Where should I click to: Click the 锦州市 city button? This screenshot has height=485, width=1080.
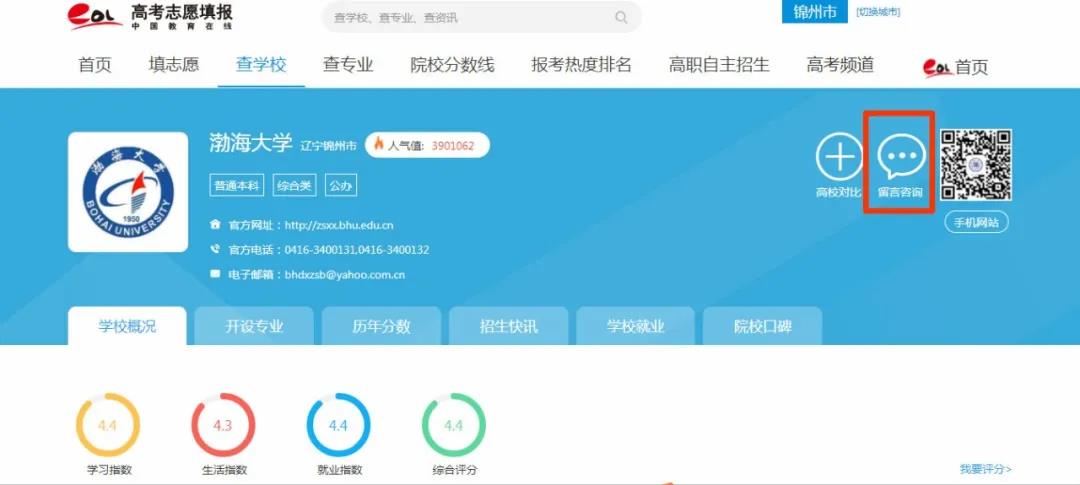pyautogui.click(x=815, y=12)
